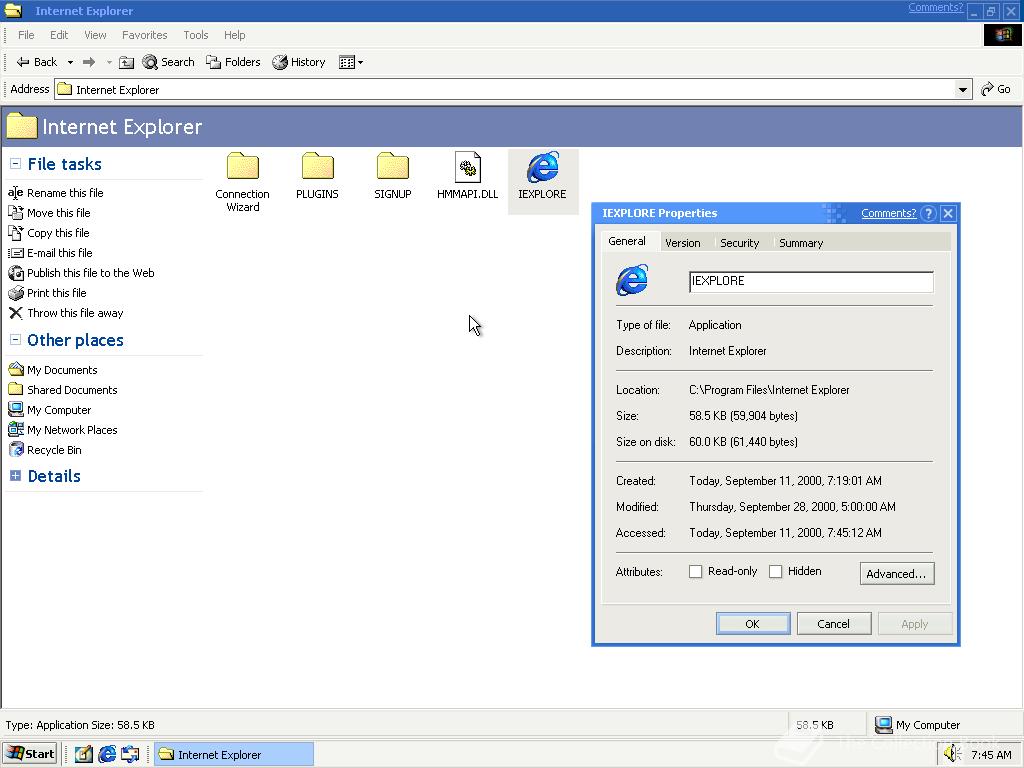Viewport: 1024px width, 768px height.
Task: Open the Edit menu
Action: click(x=59, y=35)
